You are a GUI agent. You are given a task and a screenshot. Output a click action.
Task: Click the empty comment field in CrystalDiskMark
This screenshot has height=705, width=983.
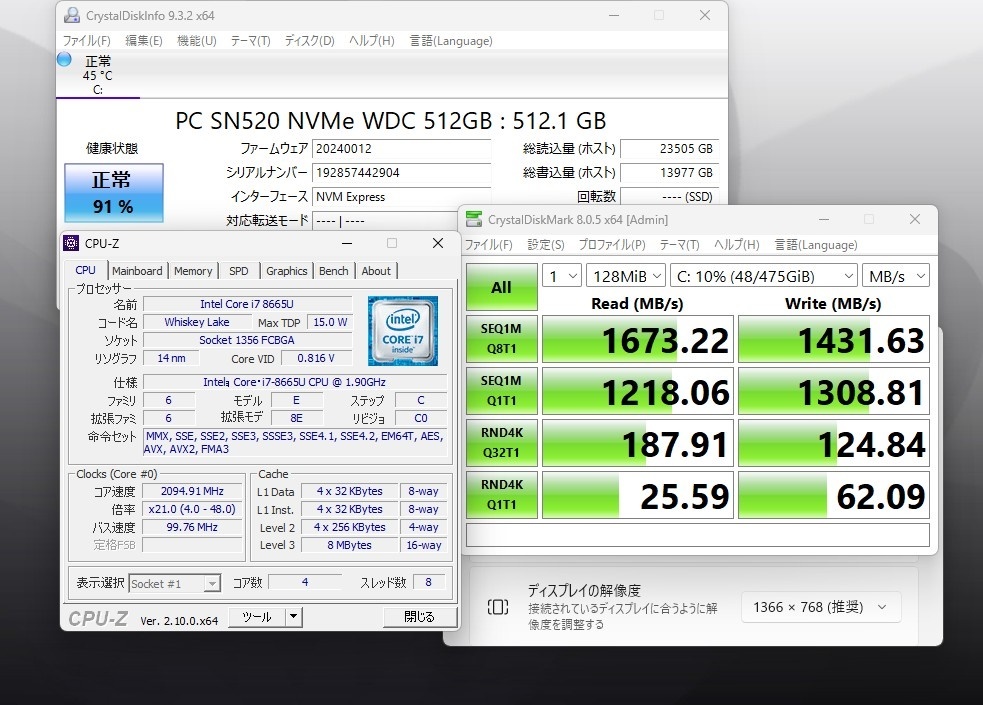(697, 535)
